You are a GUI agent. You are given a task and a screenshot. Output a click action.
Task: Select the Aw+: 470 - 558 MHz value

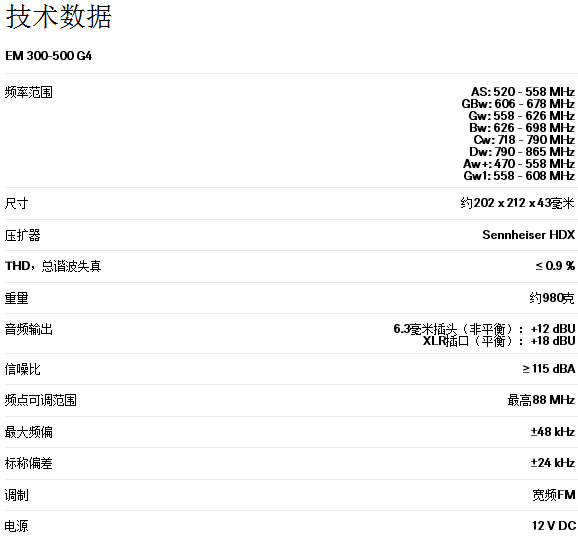[x=519, y=164]
